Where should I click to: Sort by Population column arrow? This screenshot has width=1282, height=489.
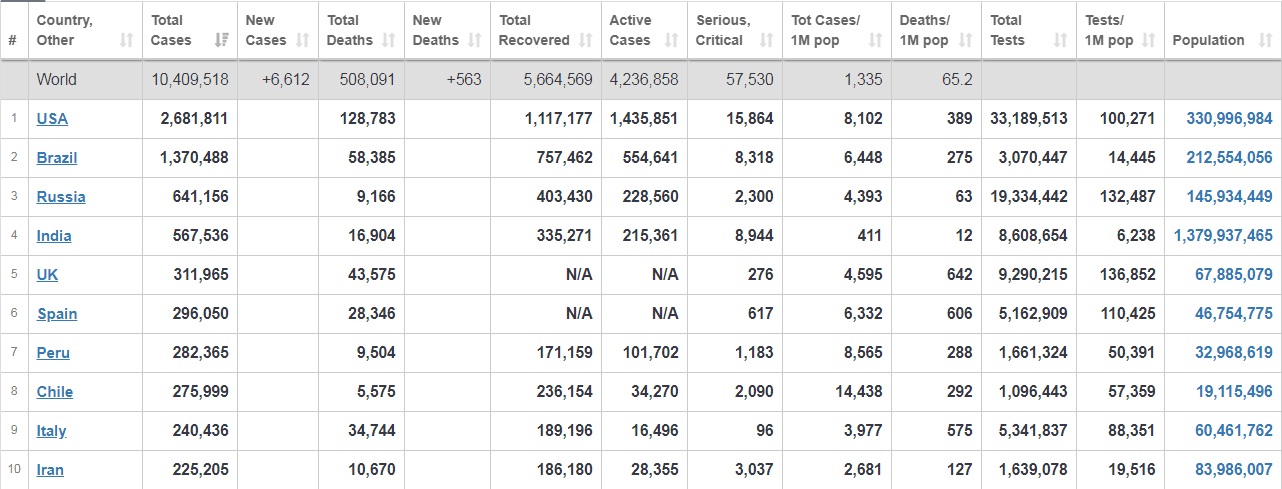pos(1265,40)
